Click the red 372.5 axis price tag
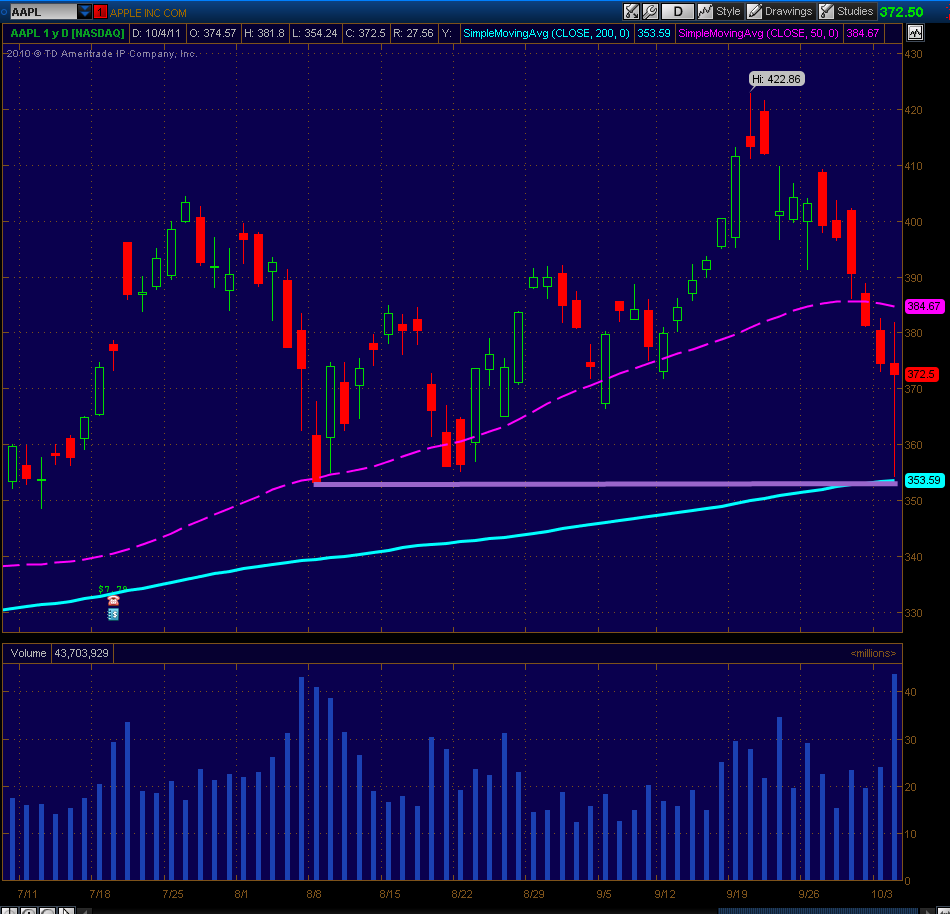Image resolution: width=950 pixels, height=914 pixels. coord(921,374)
